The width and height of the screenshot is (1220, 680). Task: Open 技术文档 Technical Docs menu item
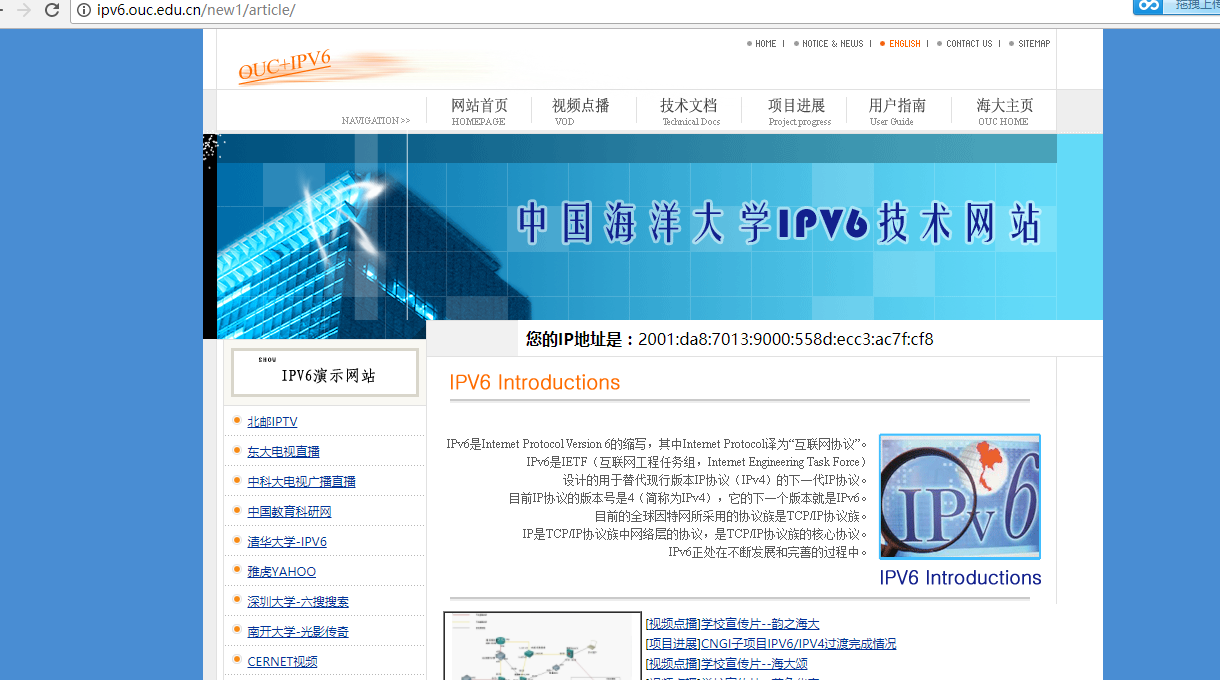click(689, 110)
